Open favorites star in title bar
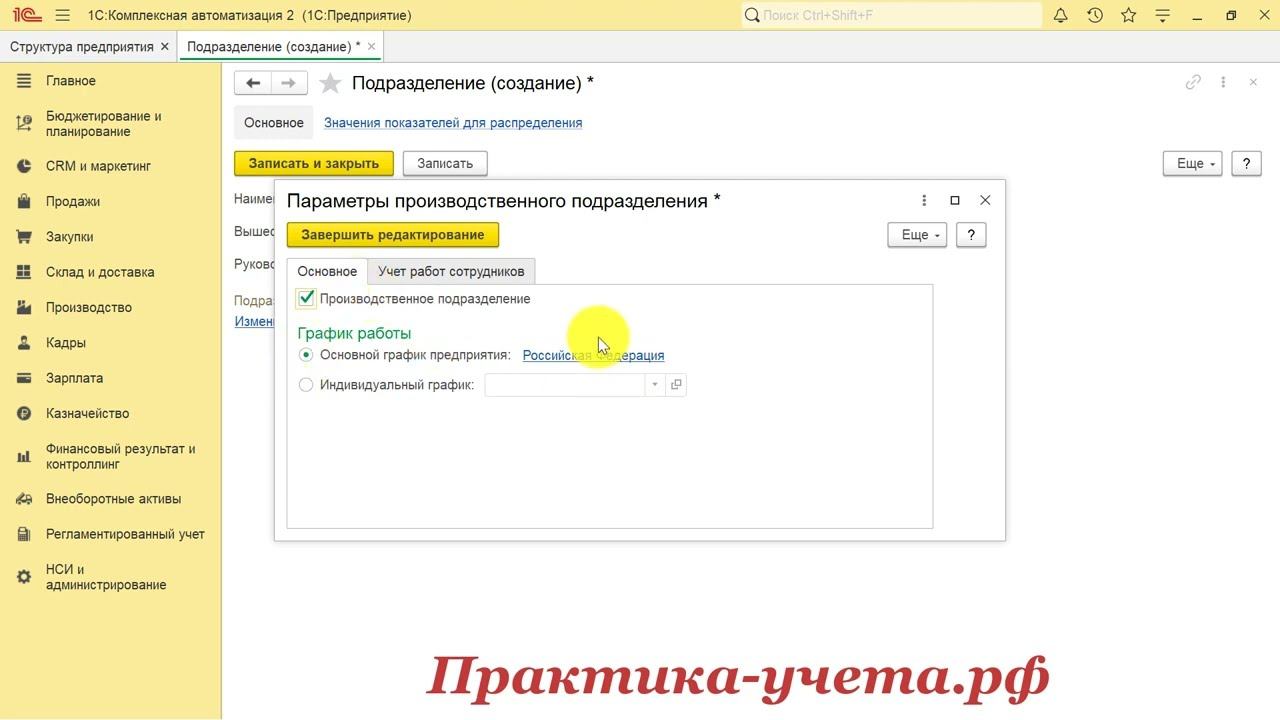This screenshot has height=720, width=1280. tap(1128, 15)
